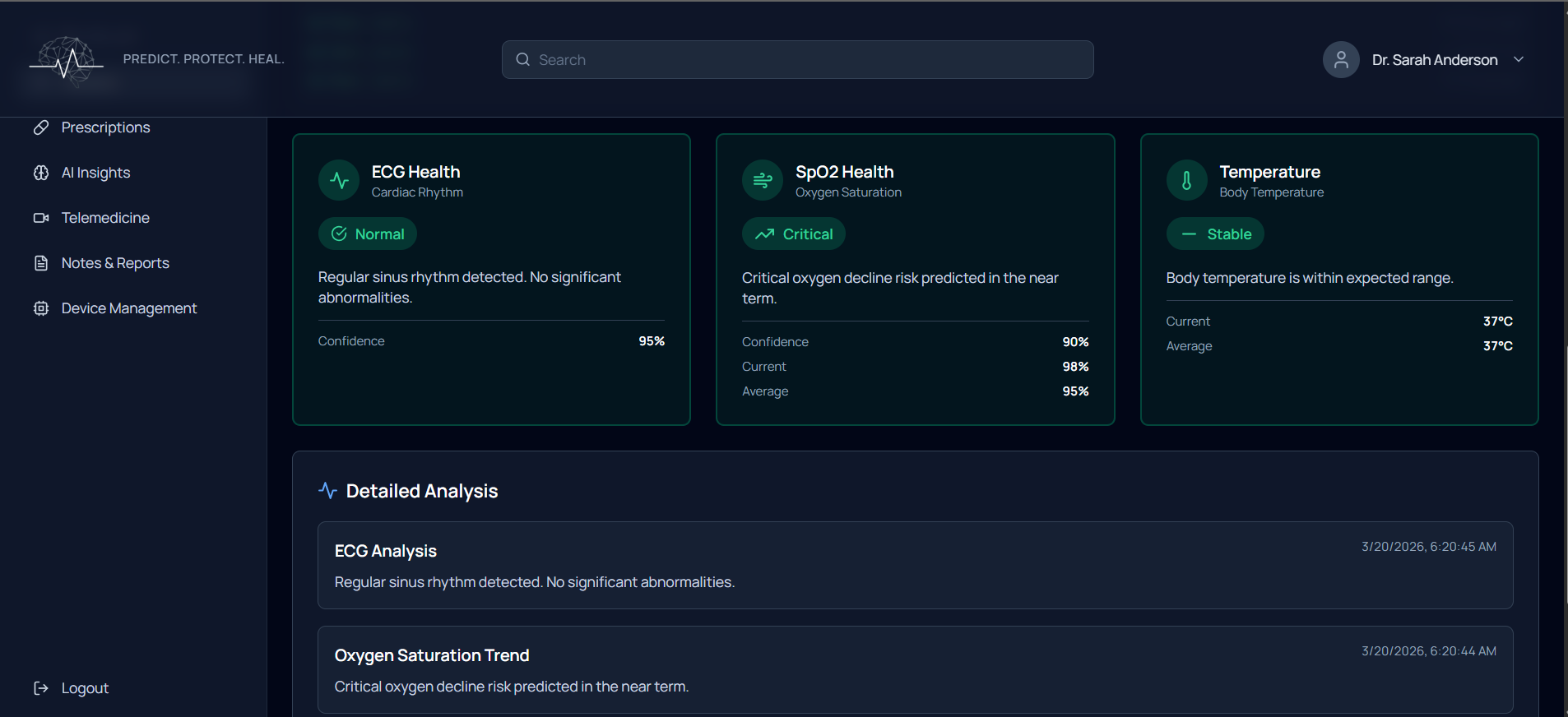
Task: Go to Telemedicine
Action: click(105, 218)
